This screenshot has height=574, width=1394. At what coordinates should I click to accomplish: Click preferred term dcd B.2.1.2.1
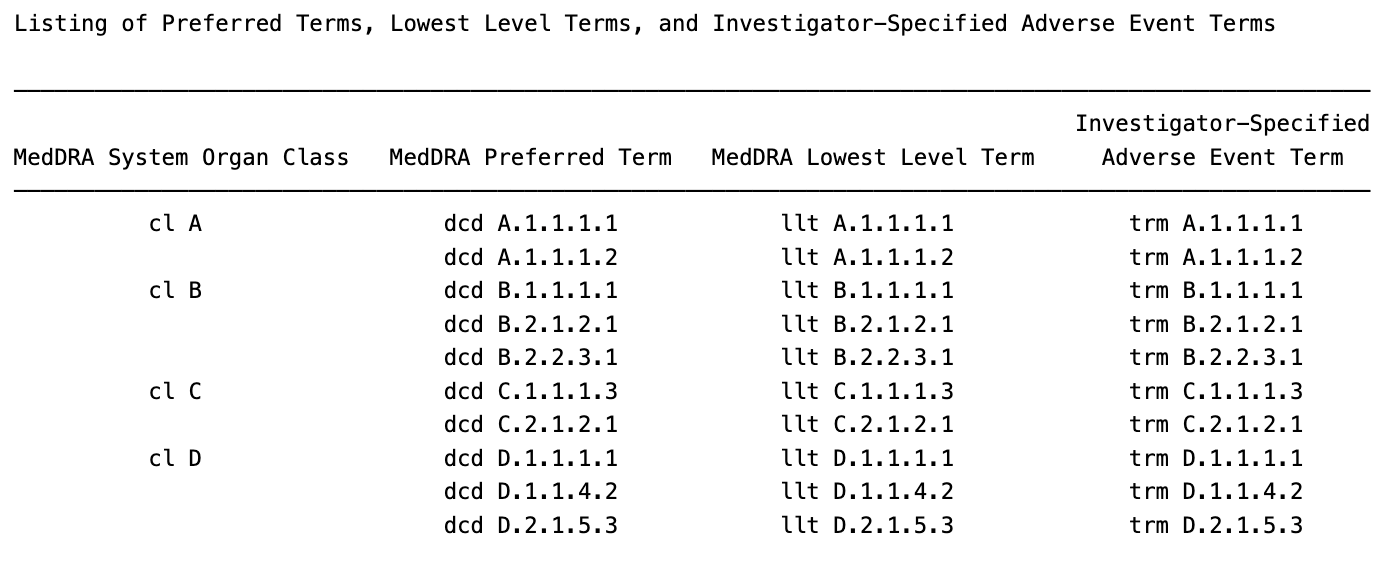click(x=530, y=324)
